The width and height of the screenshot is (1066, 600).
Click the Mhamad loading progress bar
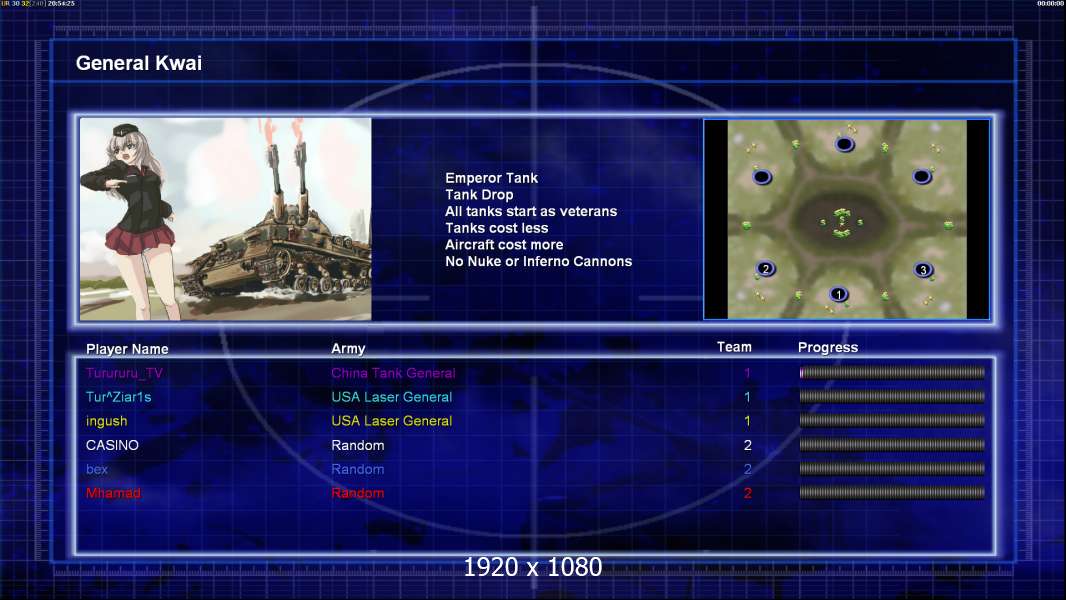click(x=892, y=493)
